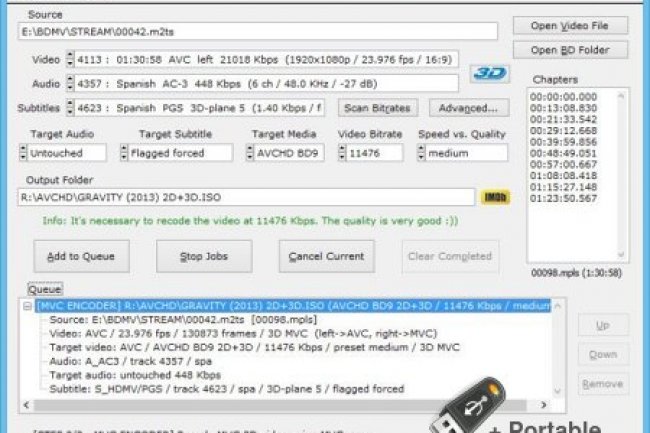650x433 pixels.
Task: Click Open BD Folder button
Action: [570, 50]
